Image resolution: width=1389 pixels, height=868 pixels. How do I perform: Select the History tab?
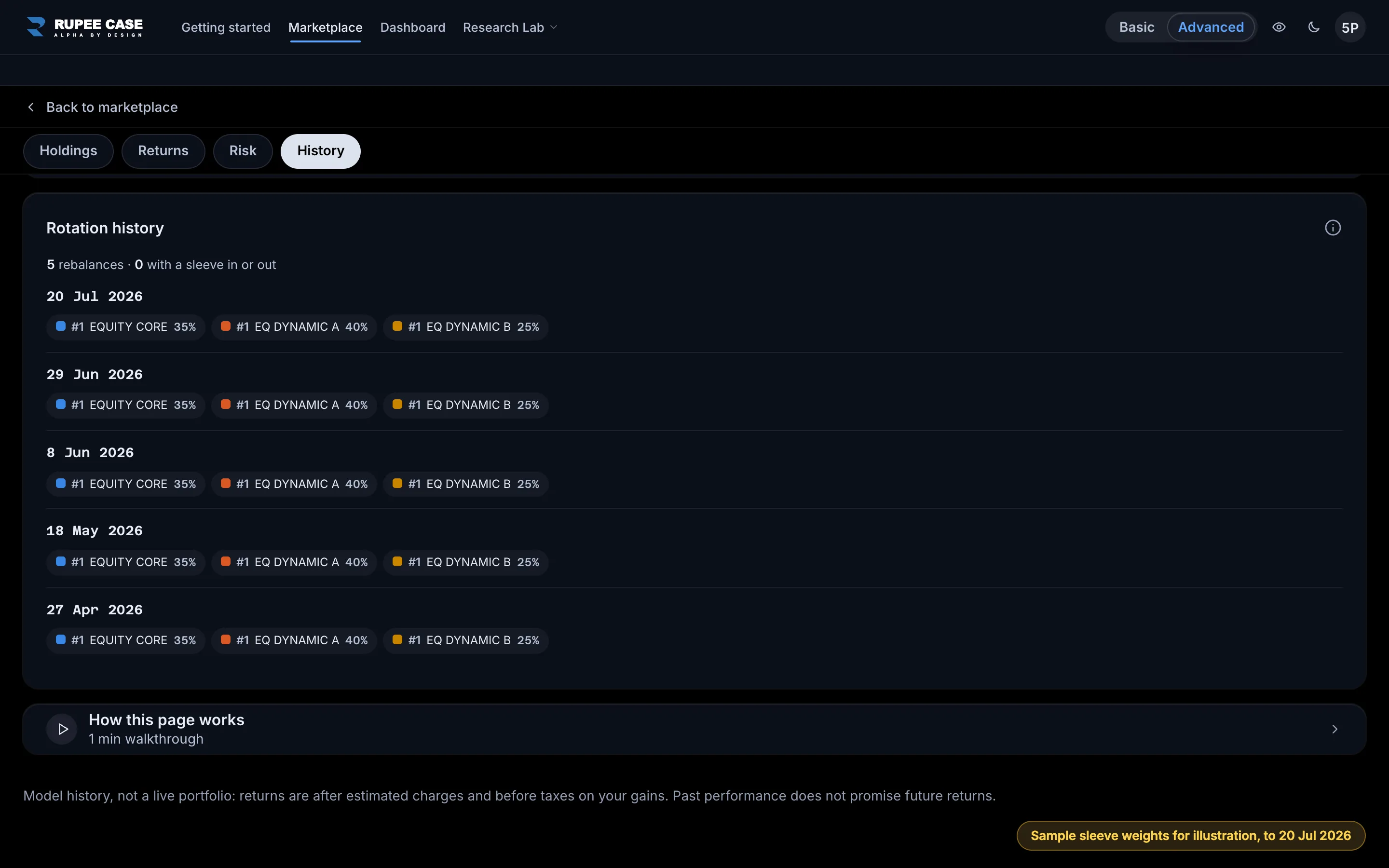pyautogui.click(x=320, y=151)
